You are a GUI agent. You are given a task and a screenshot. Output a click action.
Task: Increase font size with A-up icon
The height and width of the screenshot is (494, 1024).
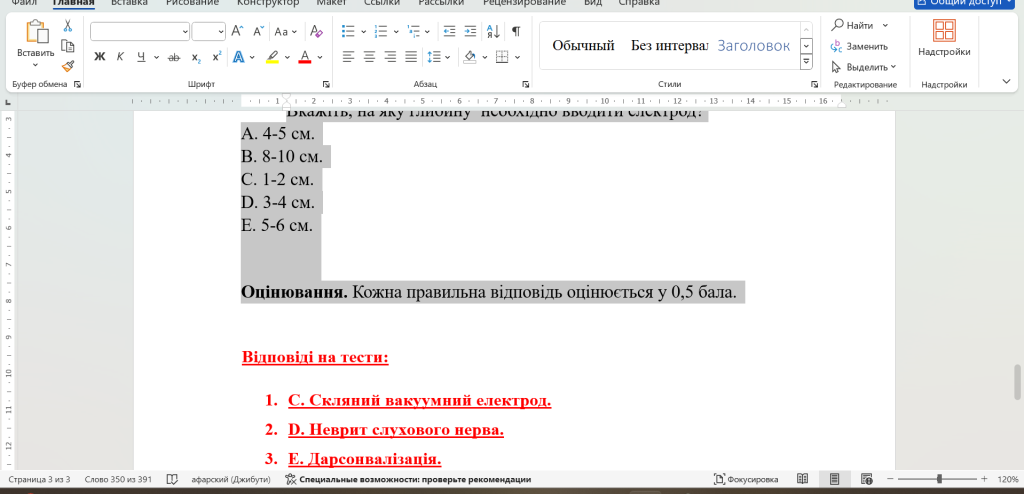click(238, 31)
